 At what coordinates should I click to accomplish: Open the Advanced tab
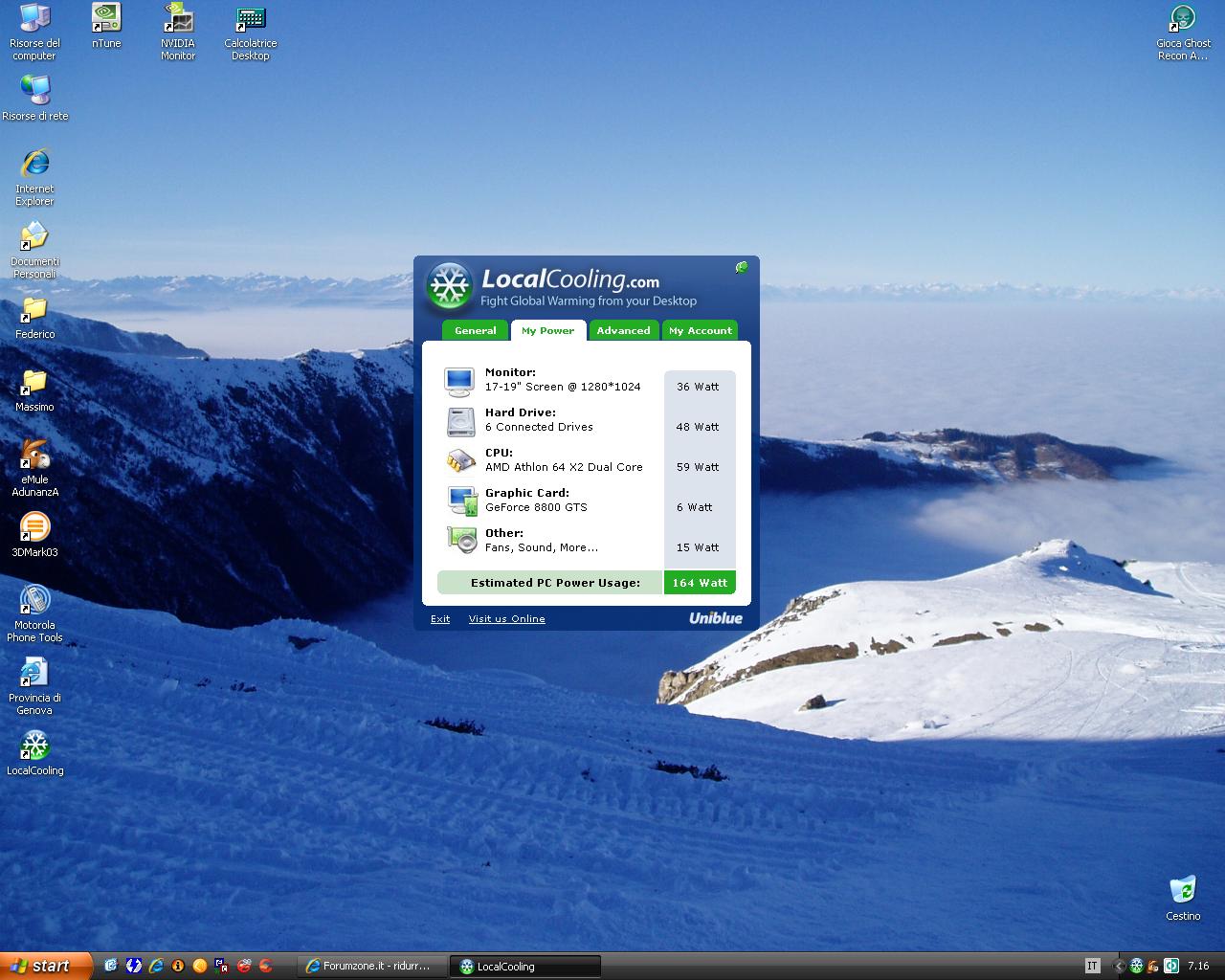(x=623, y=330)
